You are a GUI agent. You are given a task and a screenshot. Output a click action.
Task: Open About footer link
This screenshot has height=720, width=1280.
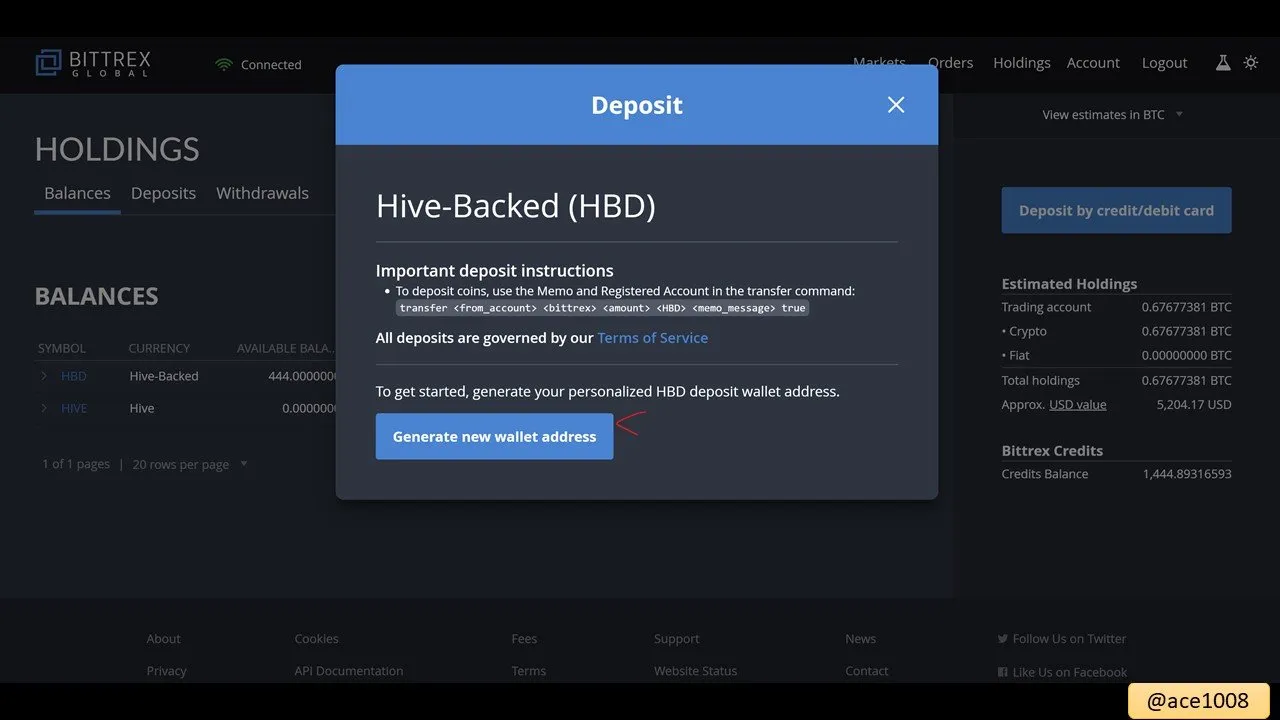coord(164,639)
